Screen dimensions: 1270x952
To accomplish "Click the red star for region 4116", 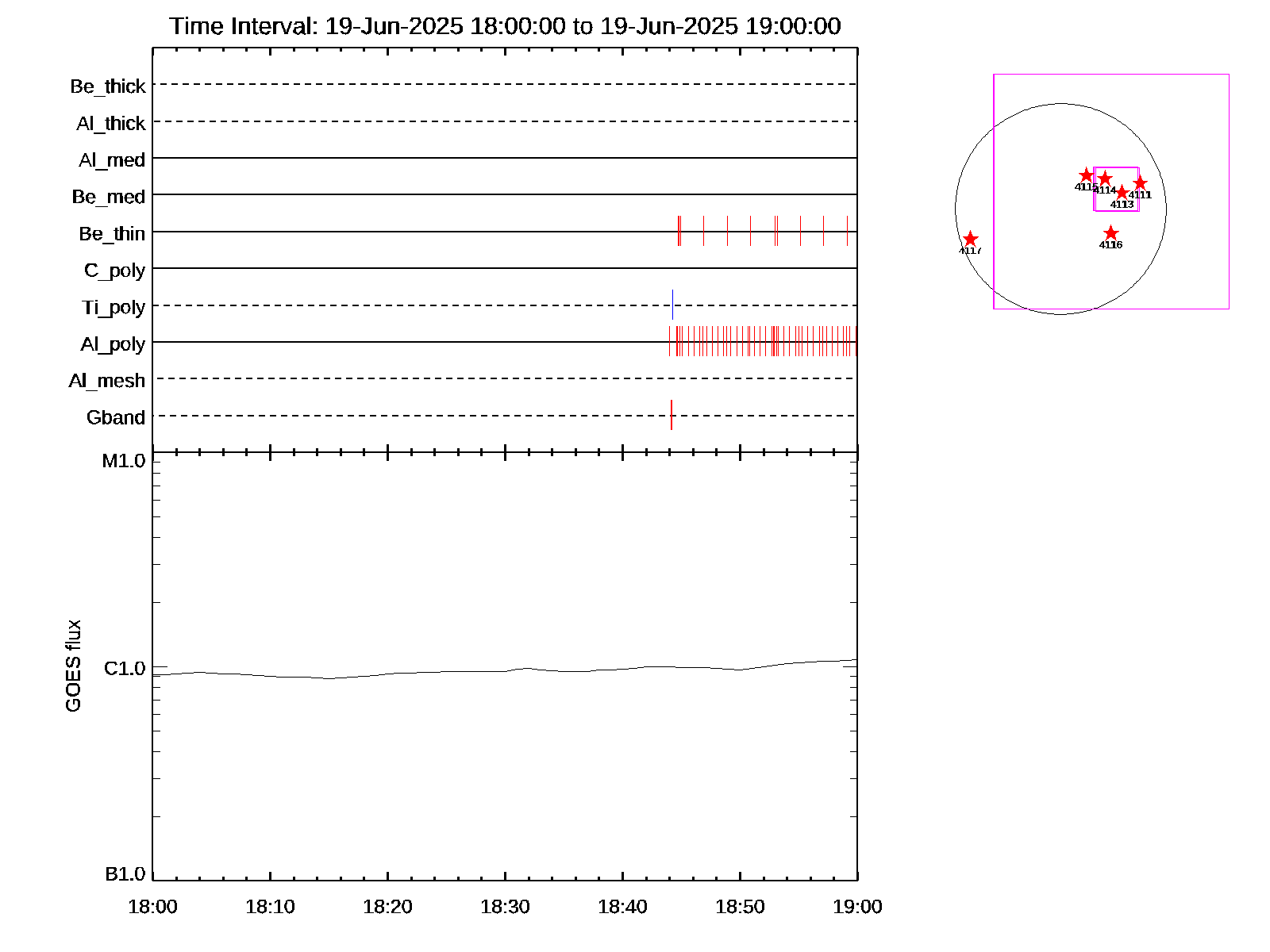I will tap(1110, 233).
